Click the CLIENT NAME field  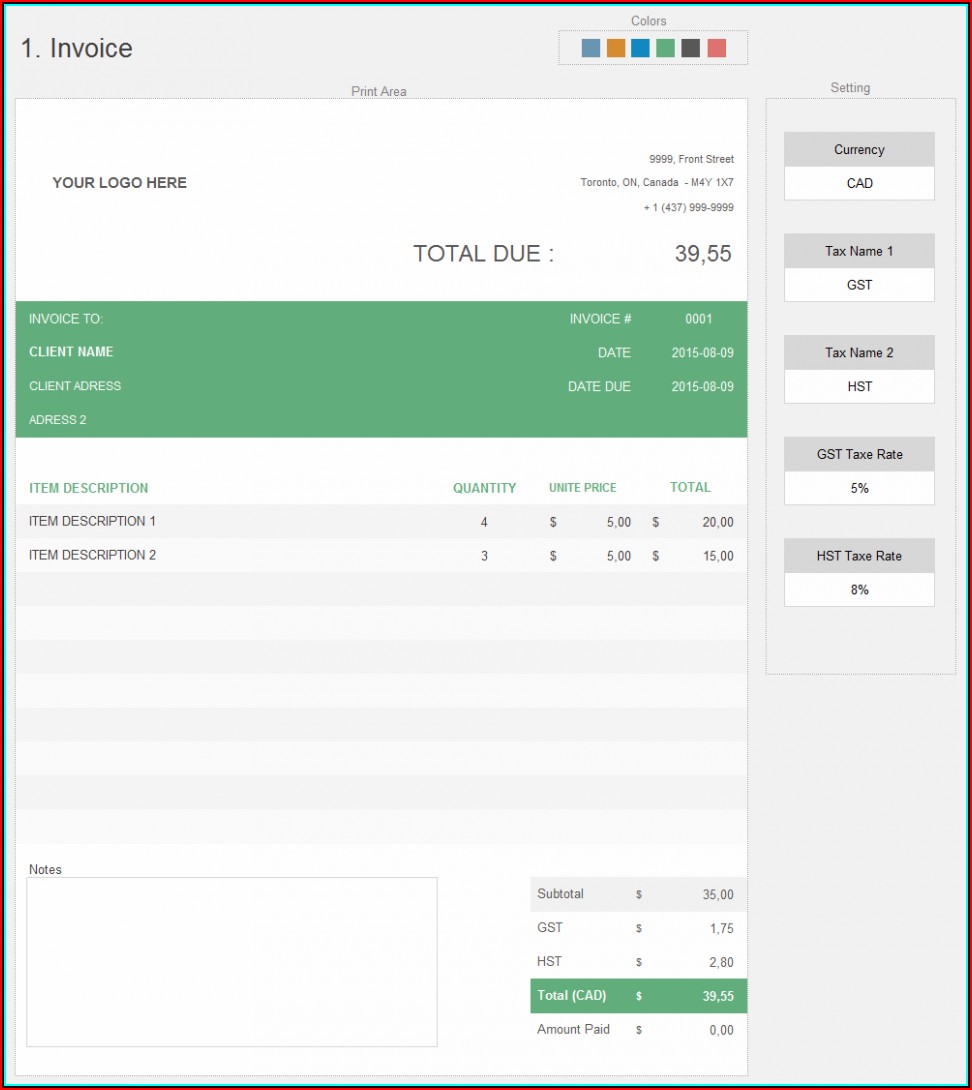[71, 352]
